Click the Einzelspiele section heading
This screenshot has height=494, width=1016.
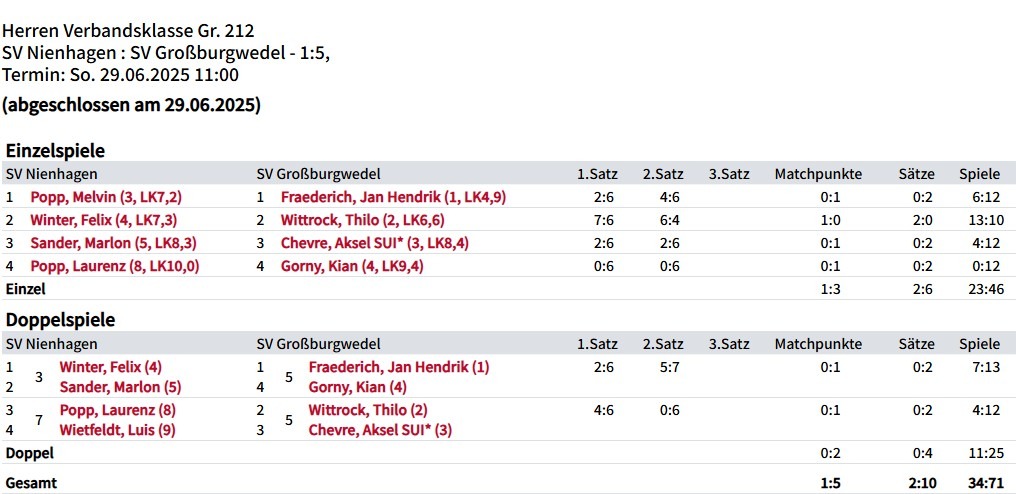tap(56, 150)
